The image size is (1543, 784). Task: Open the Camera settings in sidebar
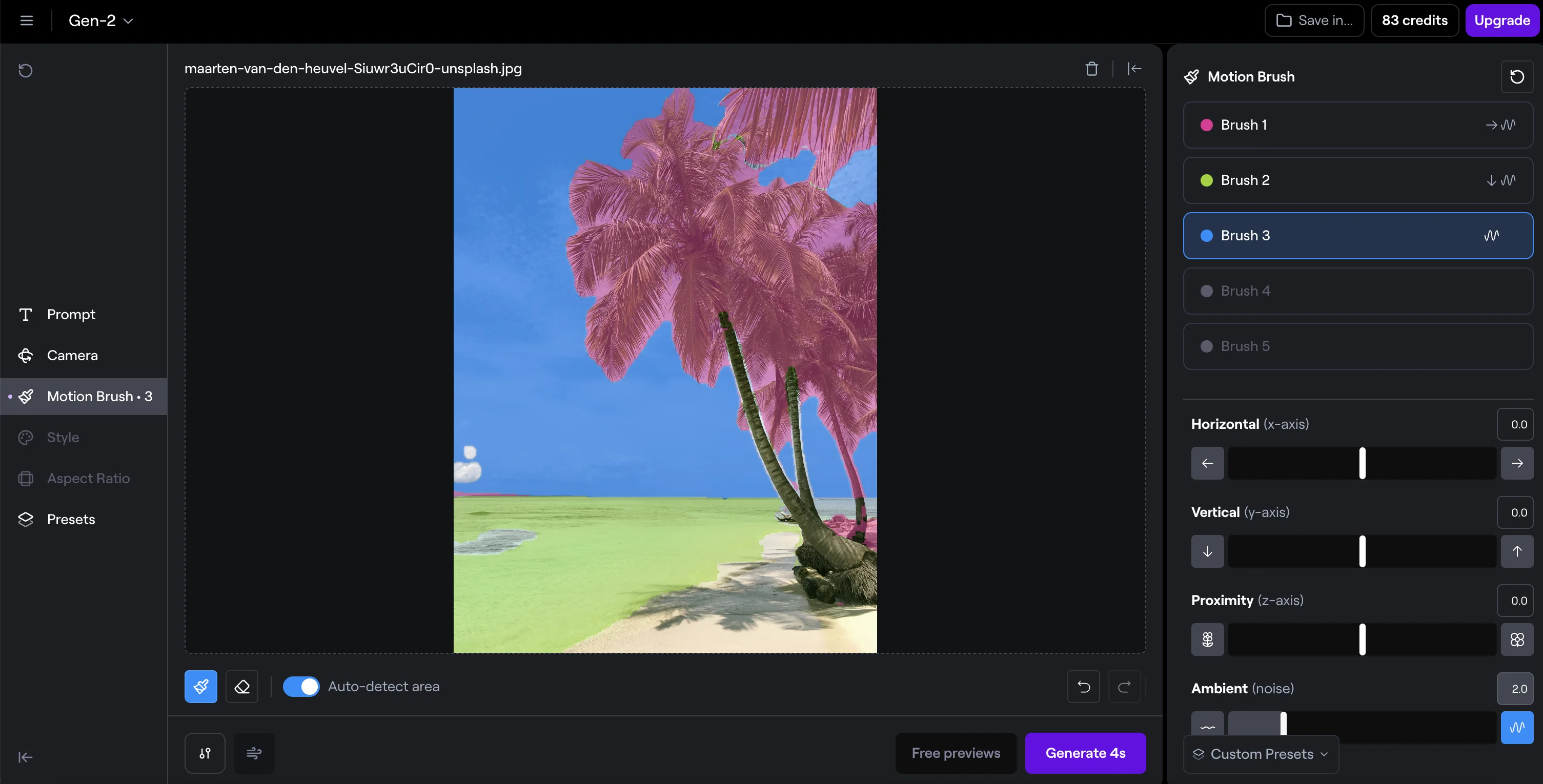tap(72, 355)
